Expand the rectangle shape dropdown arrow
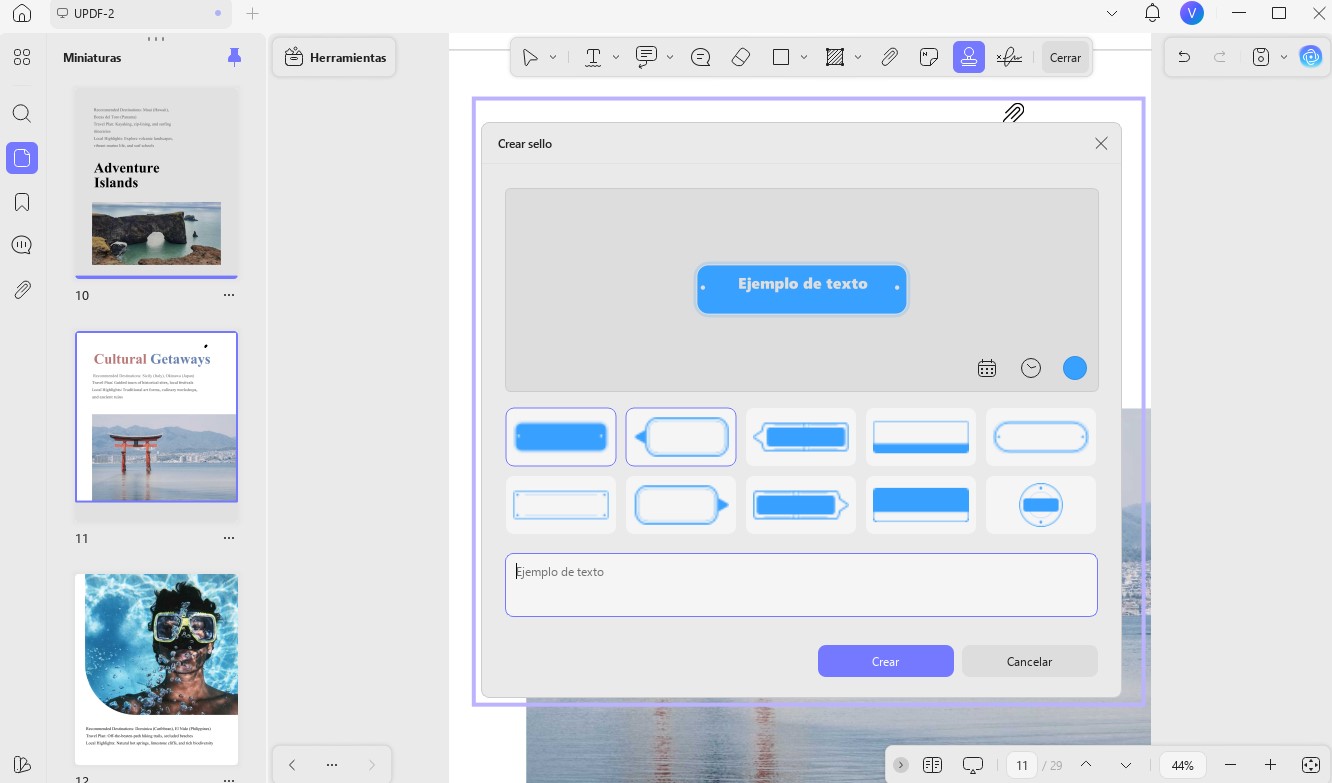The height and width of the screenshot is (783, 1332). click(804, 57)
